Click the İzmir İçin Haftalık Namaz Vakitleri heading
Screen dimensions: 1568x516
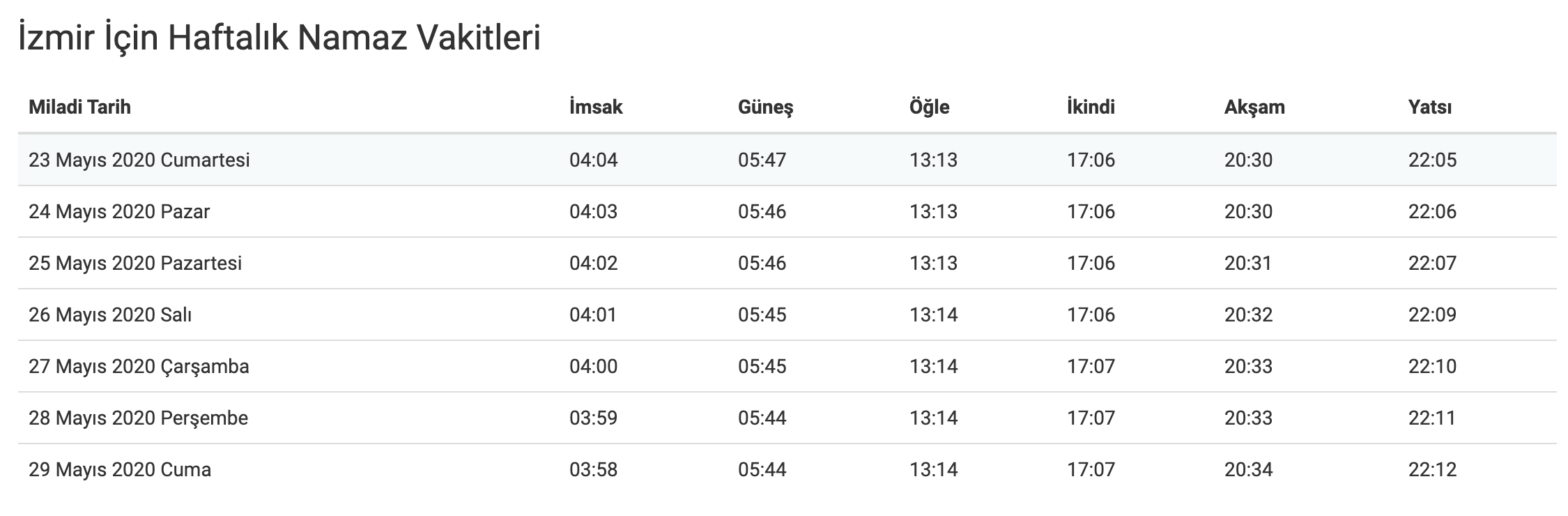click(x=279, y=38)
